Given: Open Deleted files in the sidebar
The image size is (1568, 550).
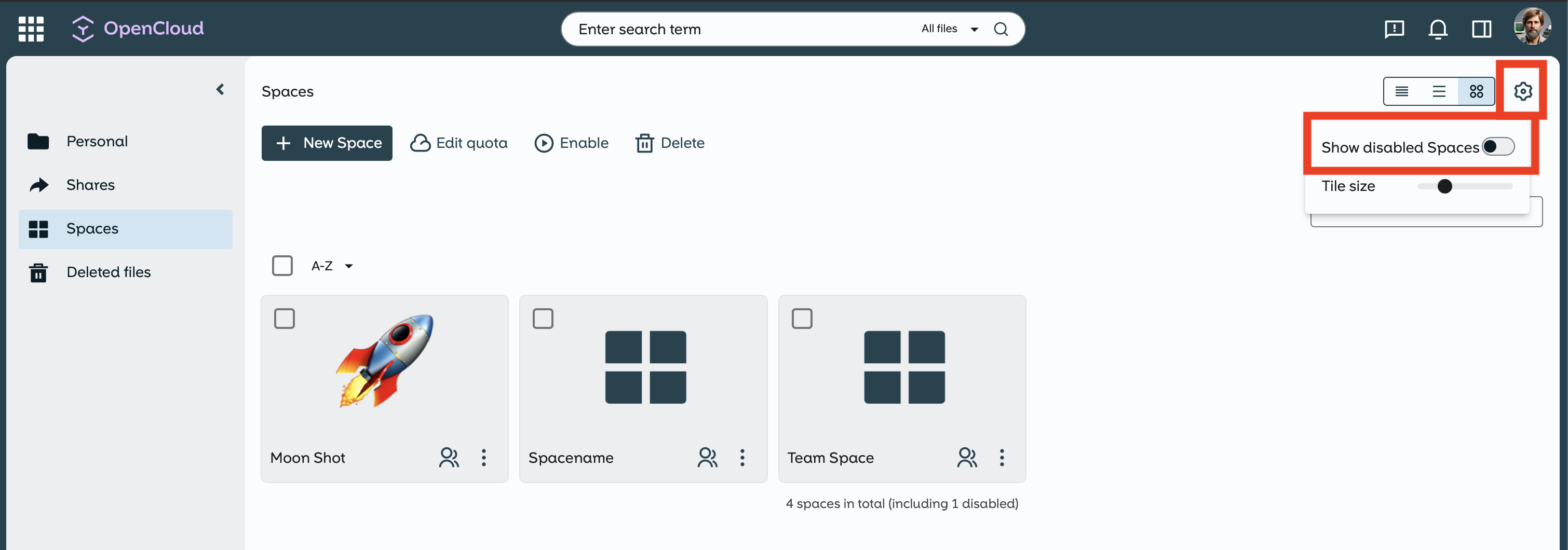Looking at the screenshot, I should coord(109,272).
